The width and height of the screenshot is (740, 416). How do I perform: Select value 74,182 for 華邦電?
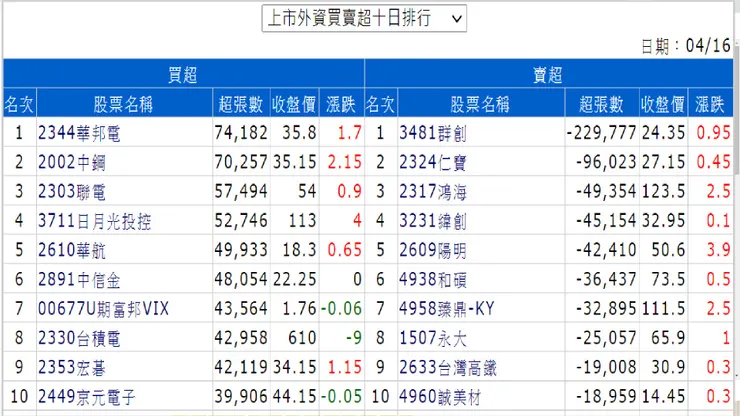241,133
